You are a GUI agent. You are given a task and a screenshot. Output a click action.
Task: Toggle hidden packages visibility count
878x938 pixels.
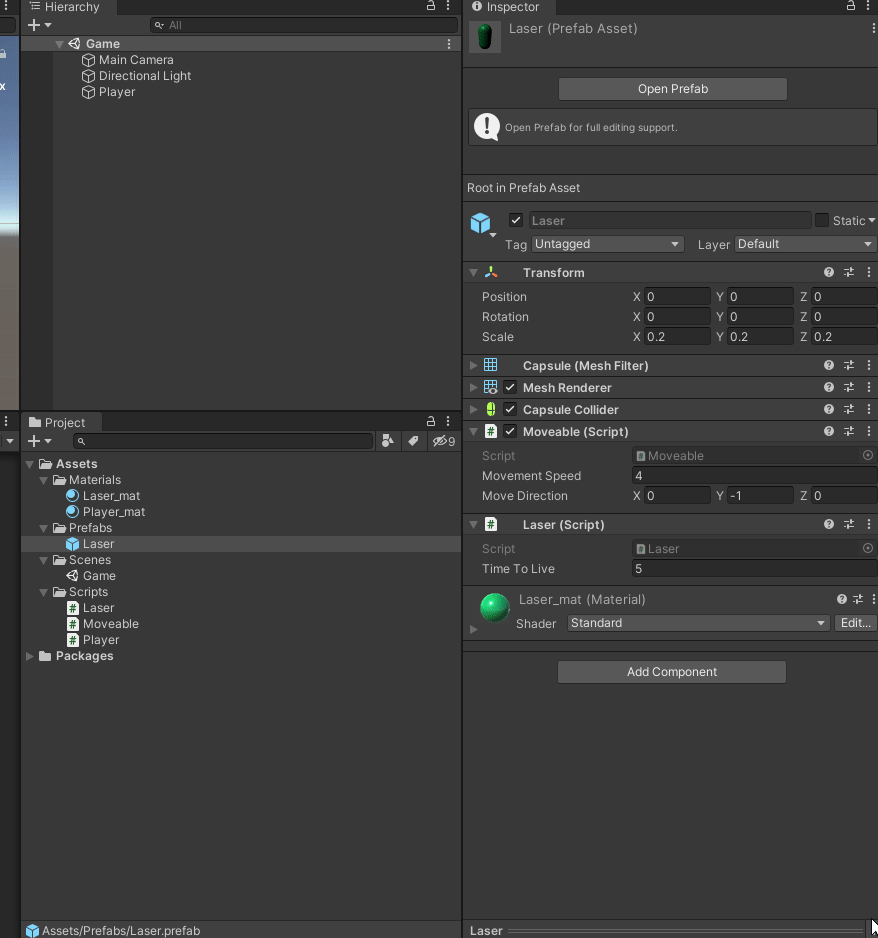444,441
